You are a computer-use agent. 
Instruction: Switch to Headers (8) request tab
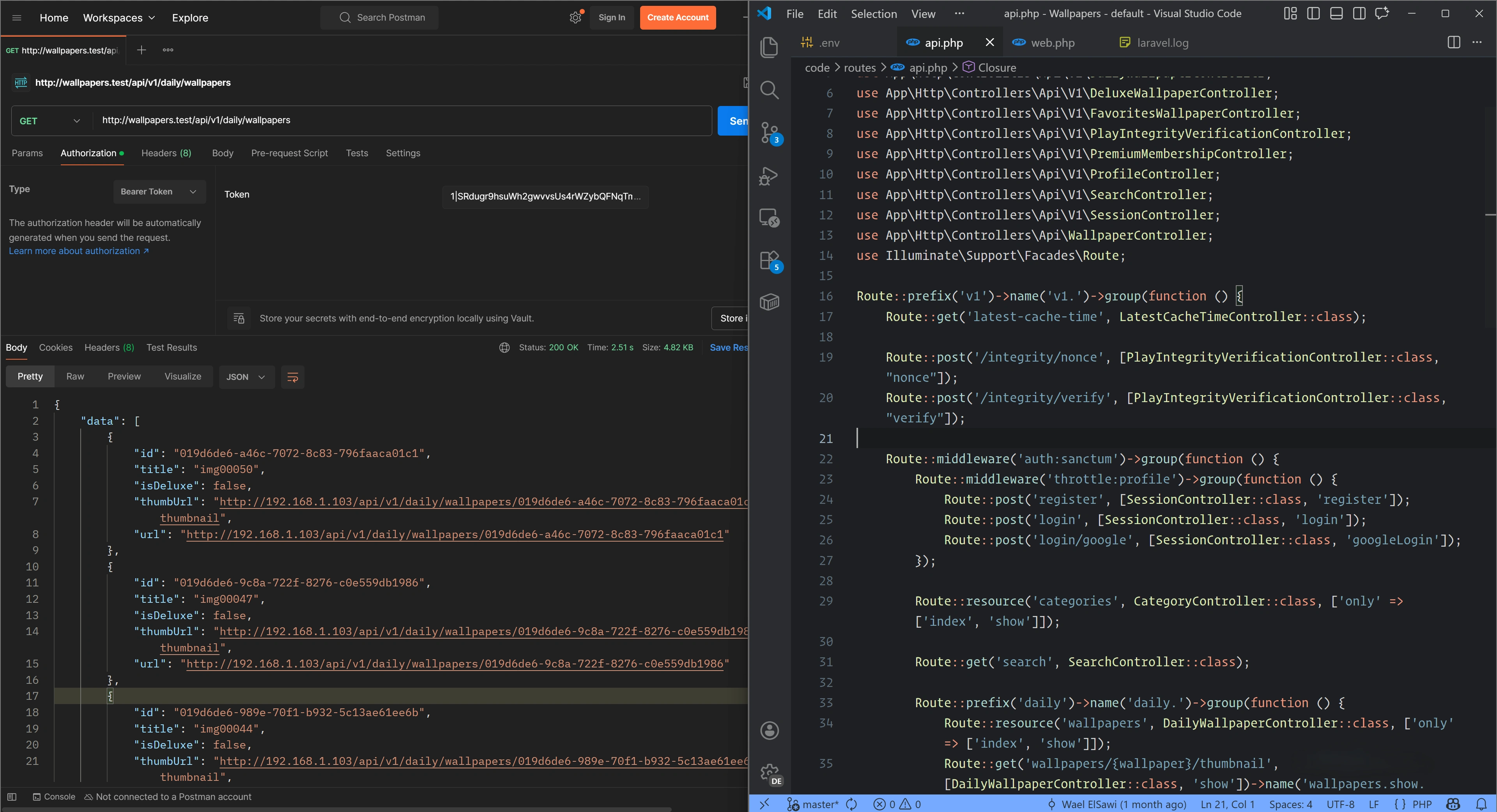tap(166, 154)
